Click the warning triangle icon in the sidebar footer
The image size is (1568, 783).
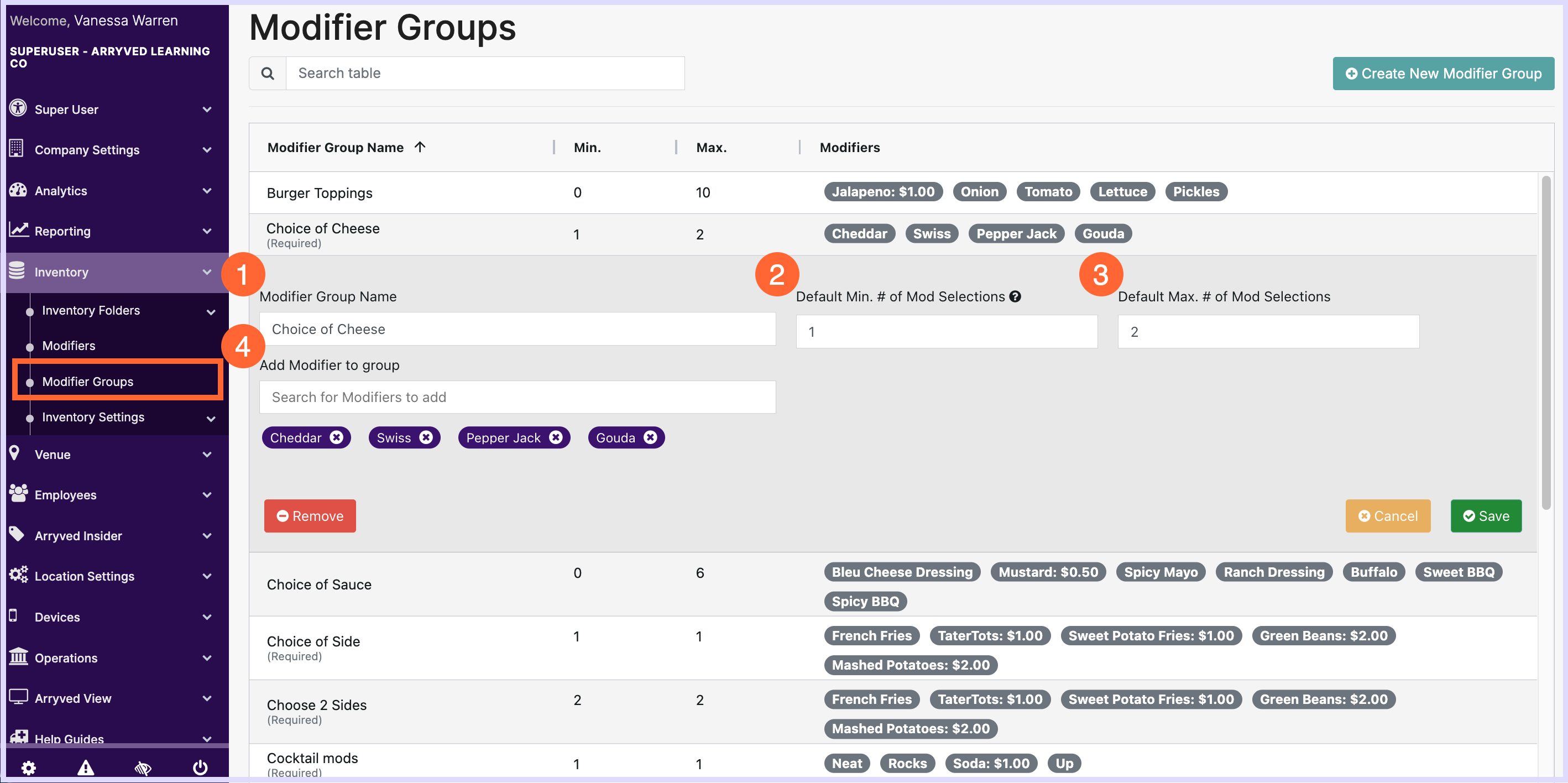click(86, 767)
